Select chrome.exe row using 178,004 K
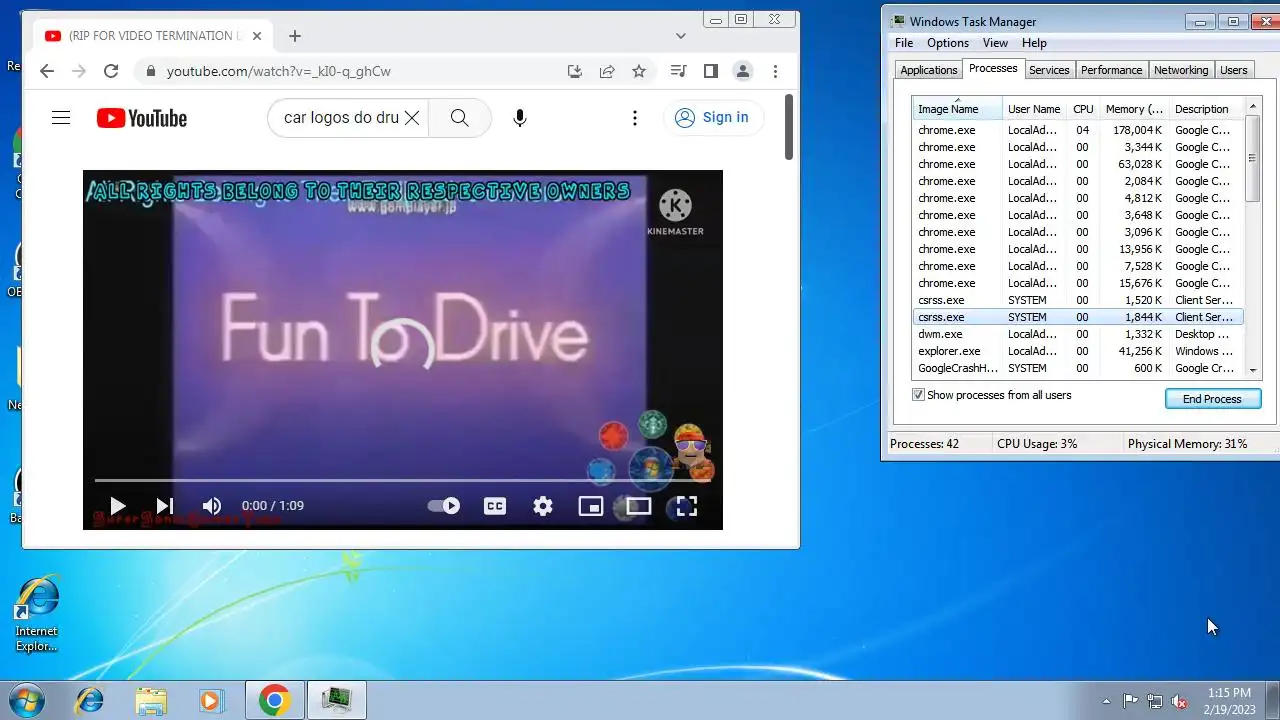Screen dimensions: 1280x720 coord(1078,130)
